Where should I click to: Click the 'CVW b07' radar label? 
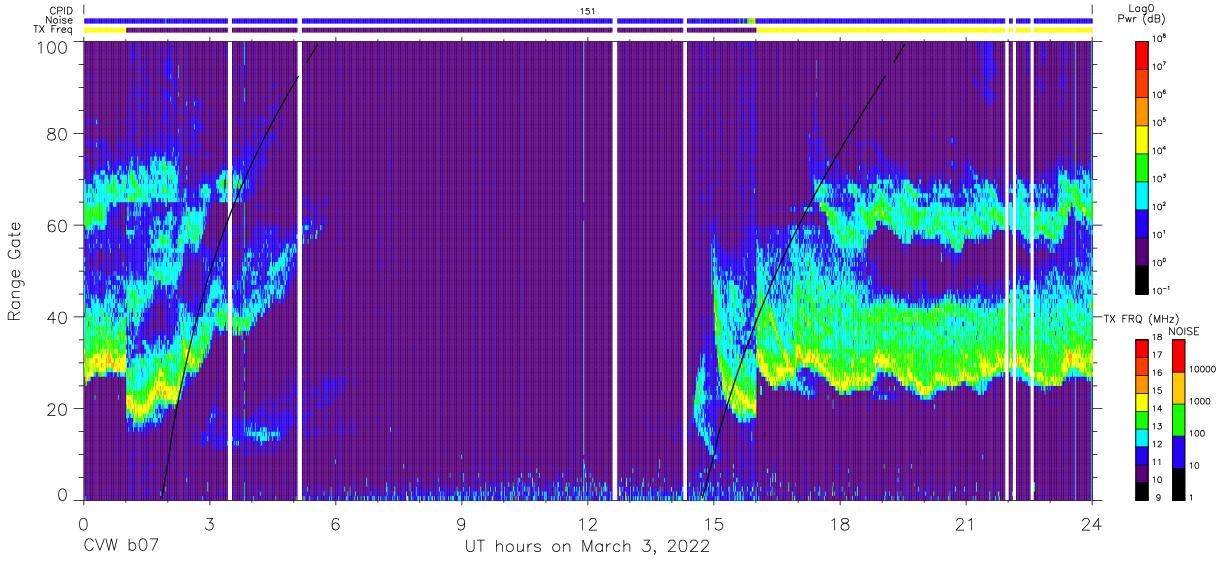pyautogui.click(x=121, y=547)
